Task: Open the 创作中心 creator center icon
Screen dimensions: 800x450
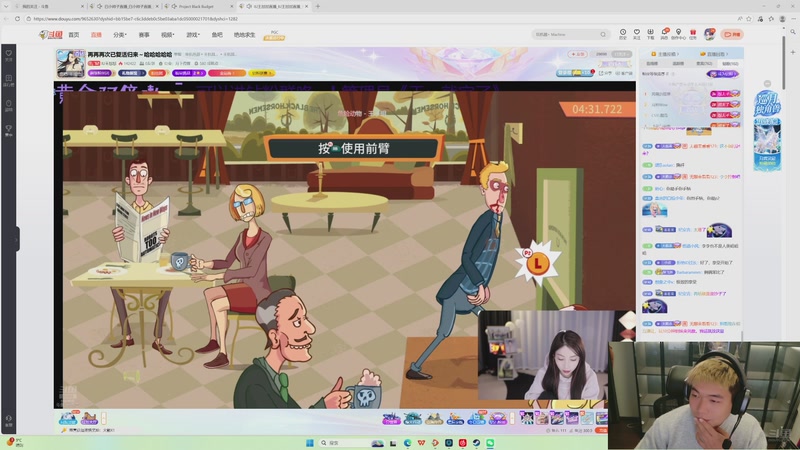Action: 678,34
